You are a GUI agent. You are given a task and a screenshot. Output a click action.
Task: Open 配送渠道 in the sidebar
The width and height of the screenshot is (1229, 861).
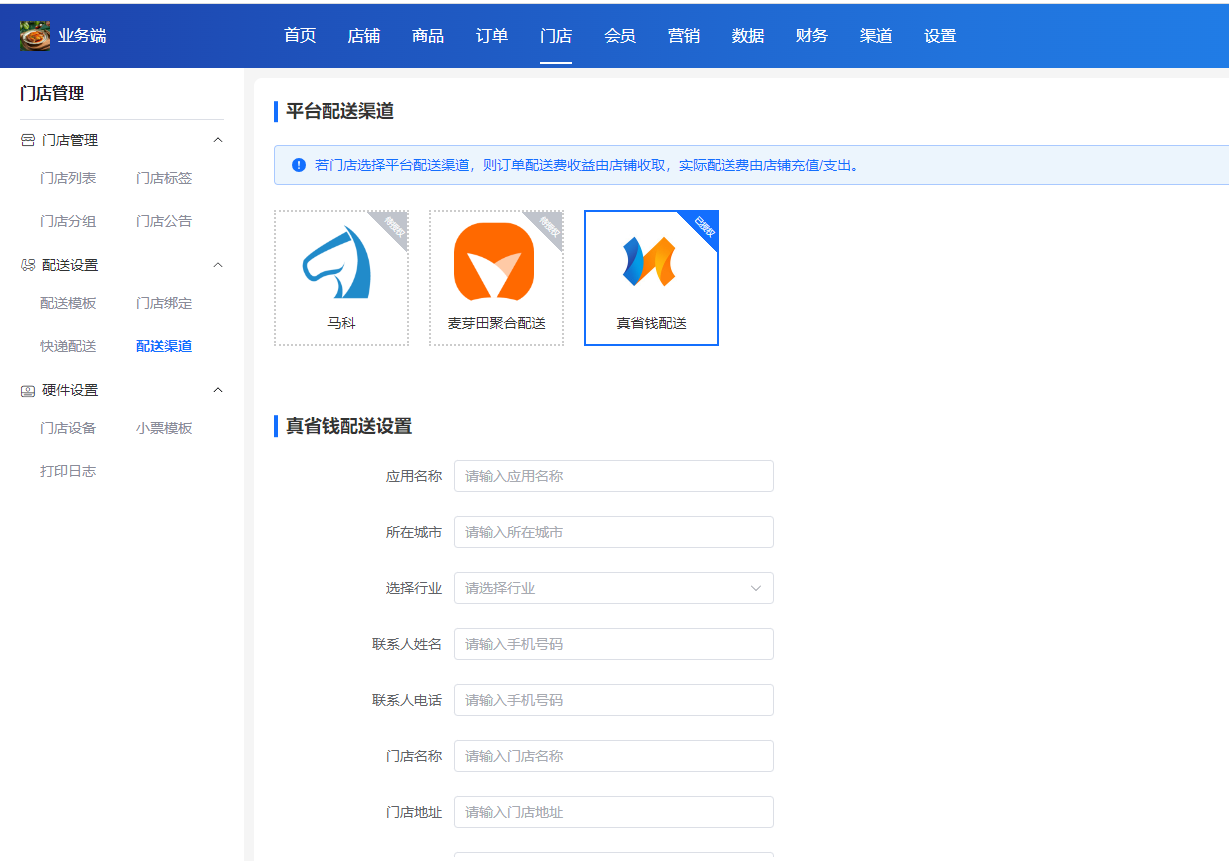pyautogui.click(x=164, y=346)
